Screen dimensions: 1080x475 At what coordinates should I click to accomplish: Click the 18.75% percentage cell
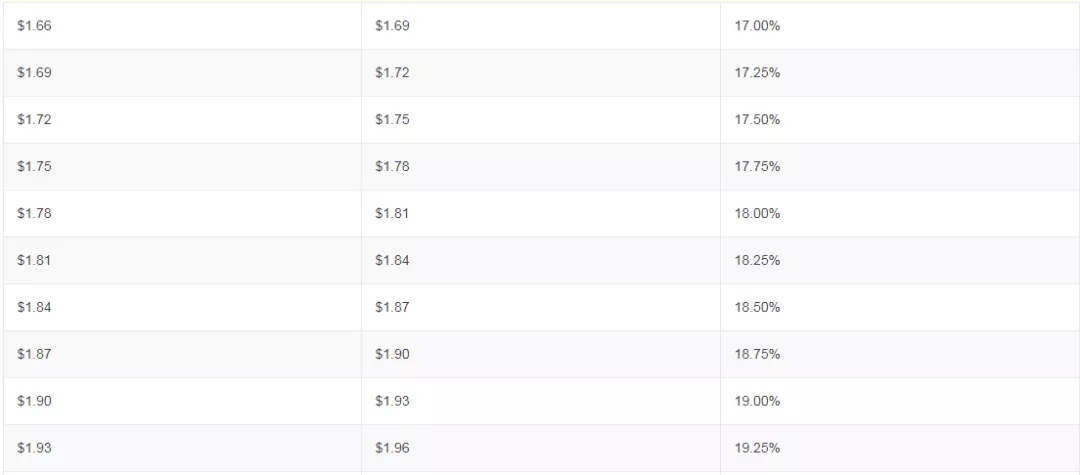(x=757, y=355)
